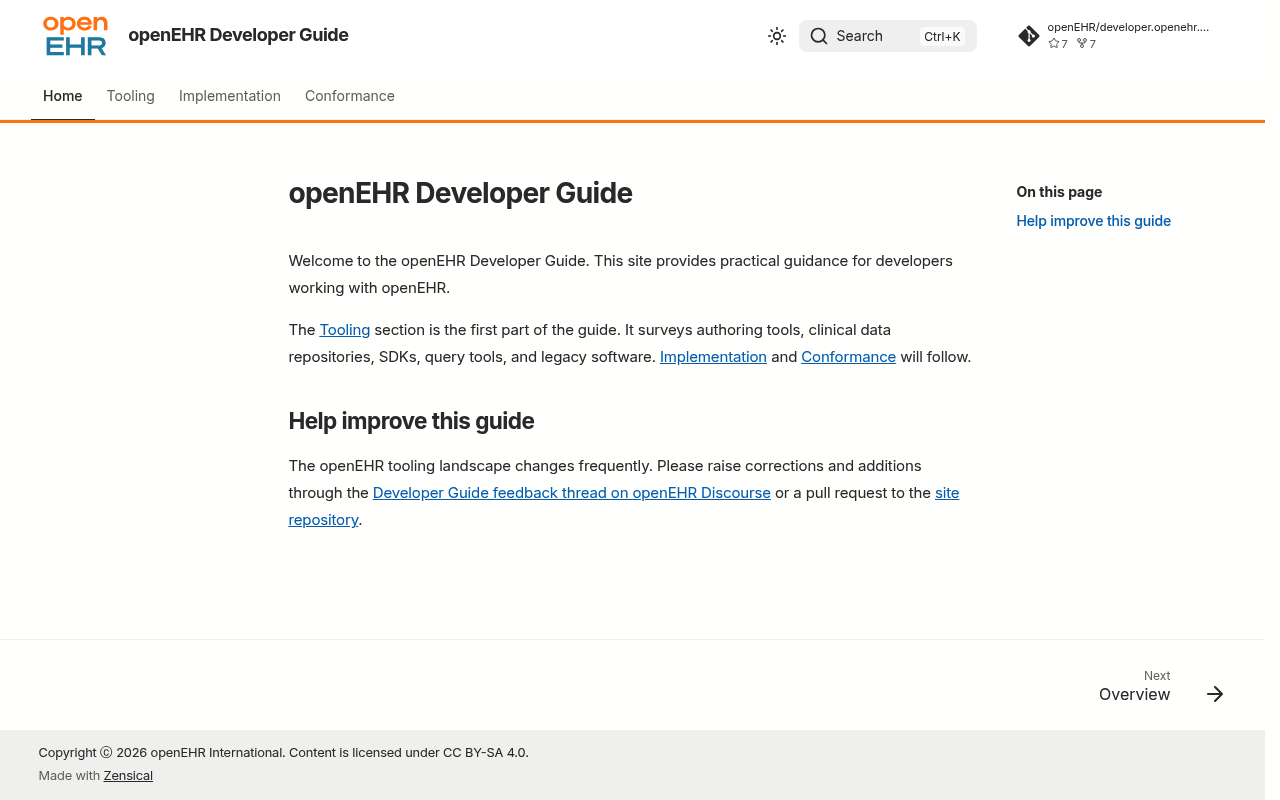Open the Search field

888,36
